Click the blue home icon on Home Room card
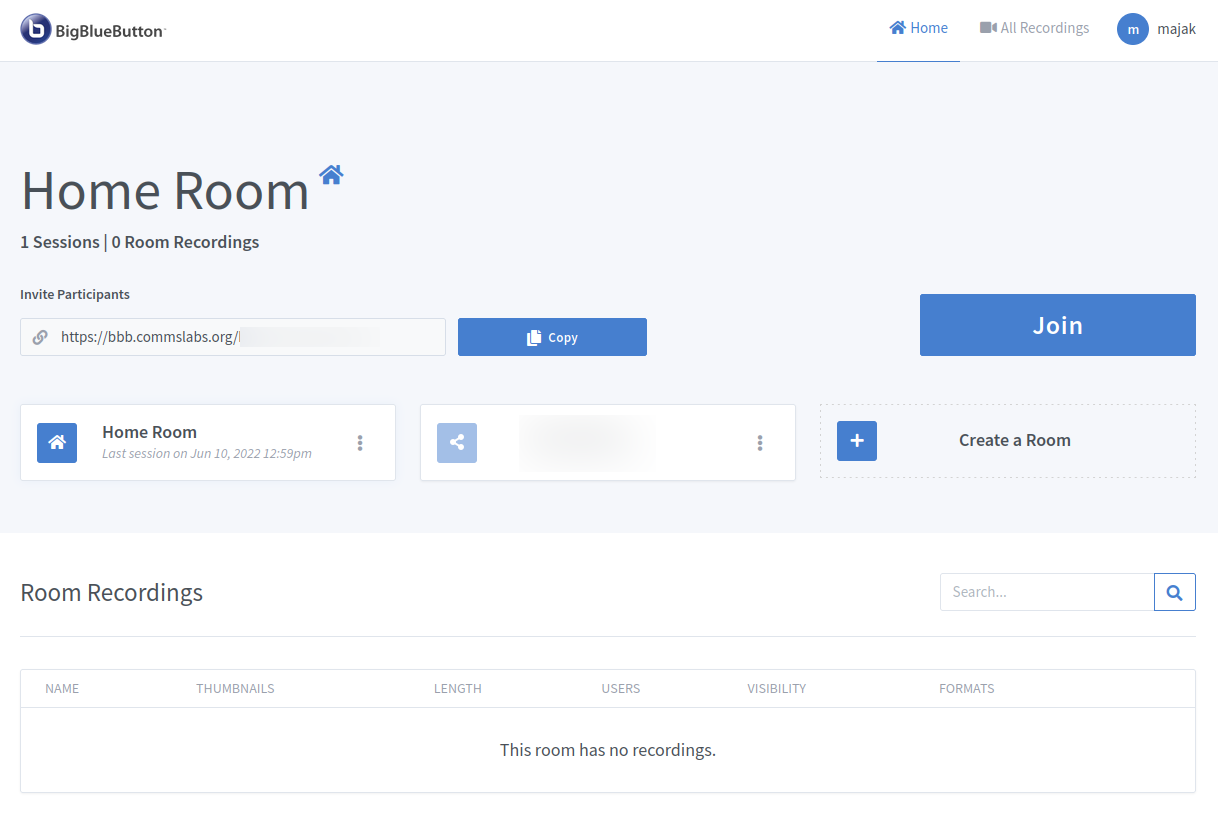Screen dimensions: 1218x815 (x=57, y=442)
